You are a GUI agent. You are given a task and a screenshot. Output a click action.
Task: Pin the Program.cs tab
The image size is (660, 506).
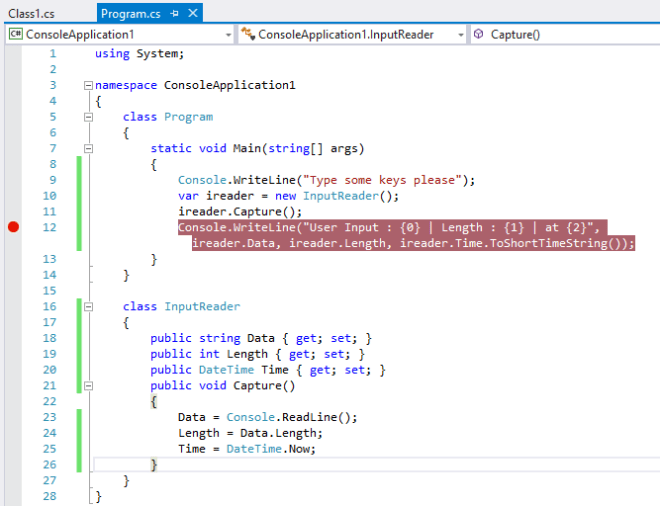click(175, 13)
